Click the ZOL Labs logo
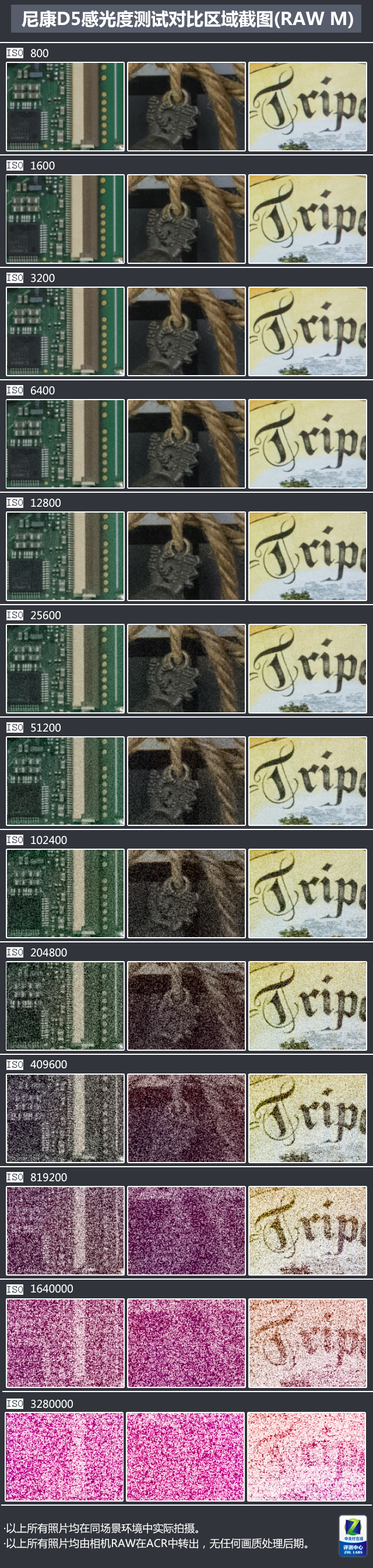Screen dimensions: 373x1568 (353, 1535)
